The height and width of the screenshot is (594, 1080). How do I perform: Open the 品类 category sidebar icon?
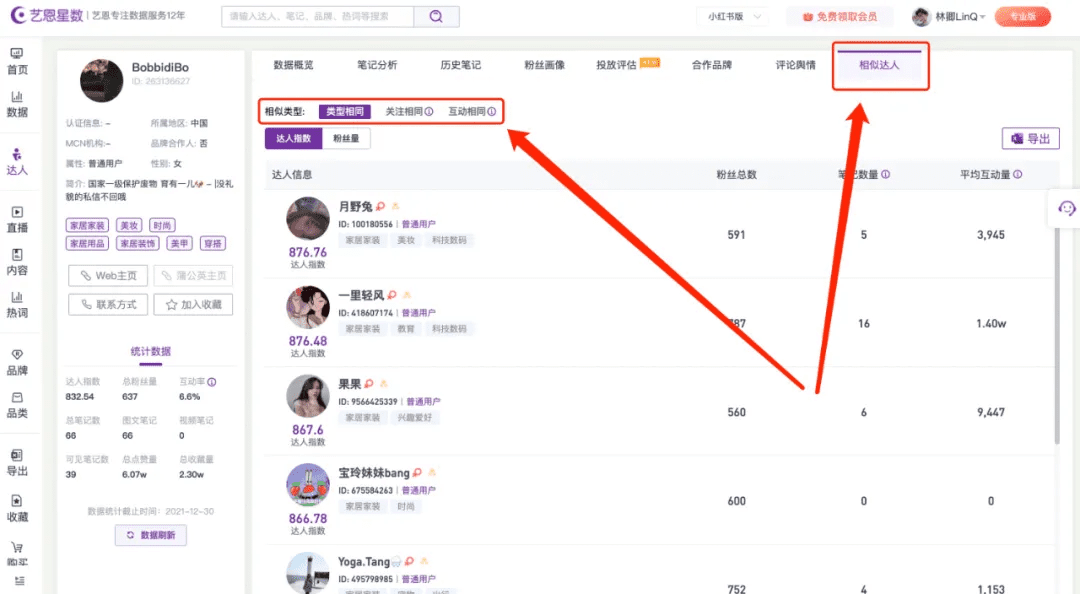pos(17,405)
